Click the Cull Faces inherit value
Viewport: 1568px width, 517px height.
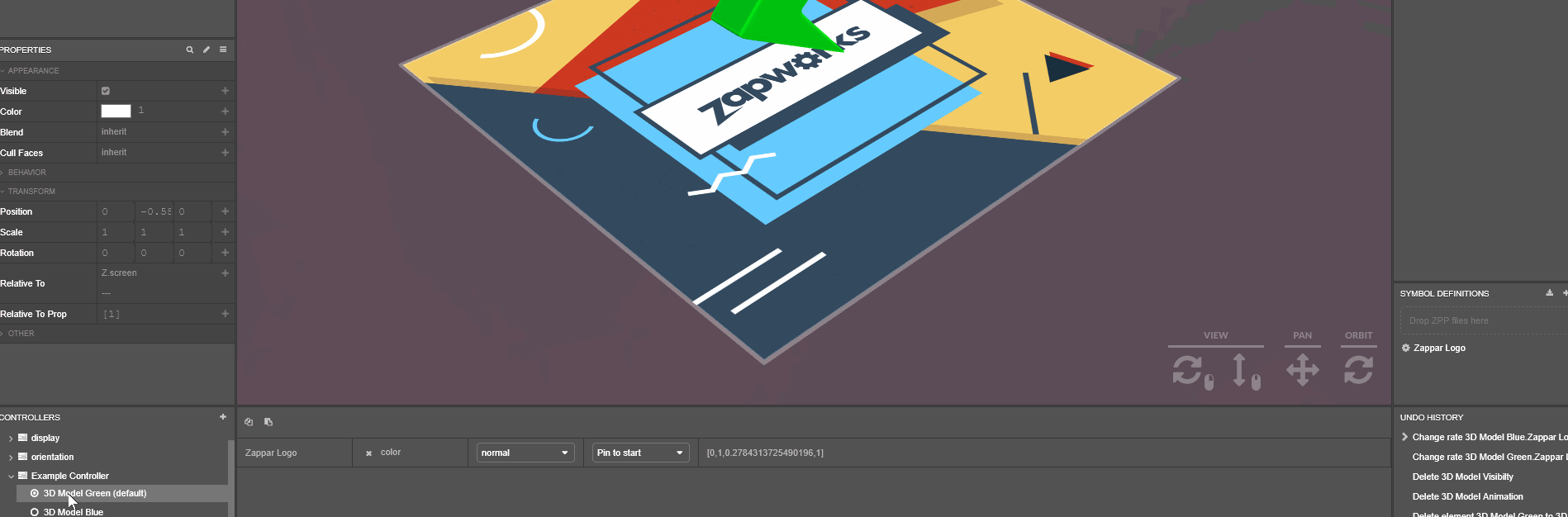tap(114, 153)
